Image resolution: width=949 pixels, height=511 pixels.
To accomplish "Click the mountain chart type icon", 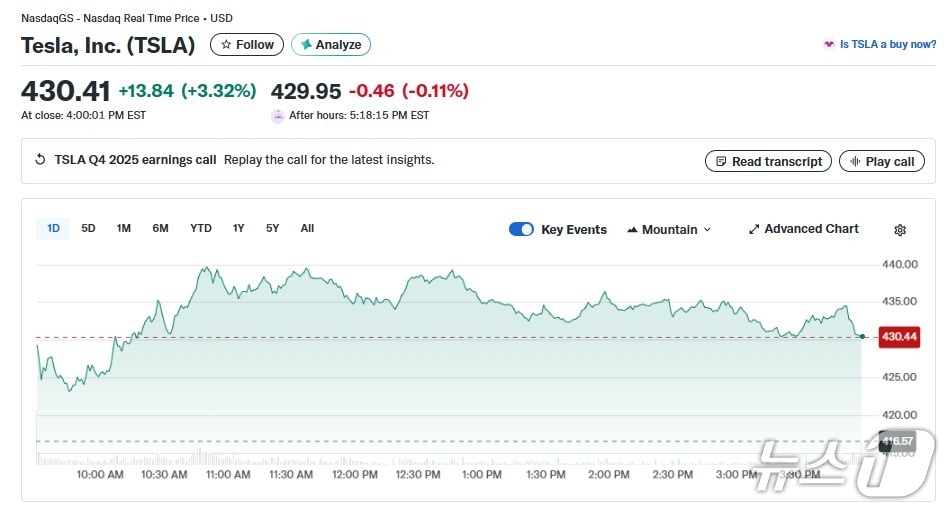I will 632,230.
